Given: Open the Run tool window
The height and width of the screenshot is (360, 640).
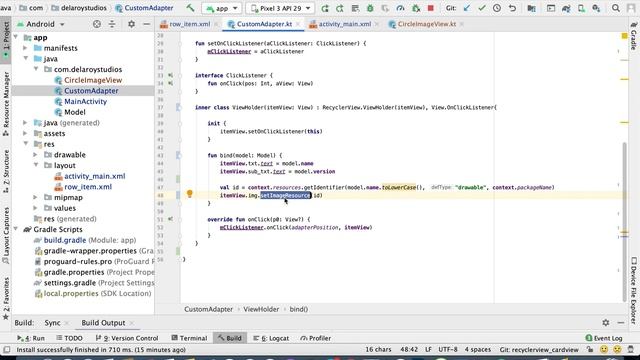Looking at the screenshot, I should coord(31,338).
